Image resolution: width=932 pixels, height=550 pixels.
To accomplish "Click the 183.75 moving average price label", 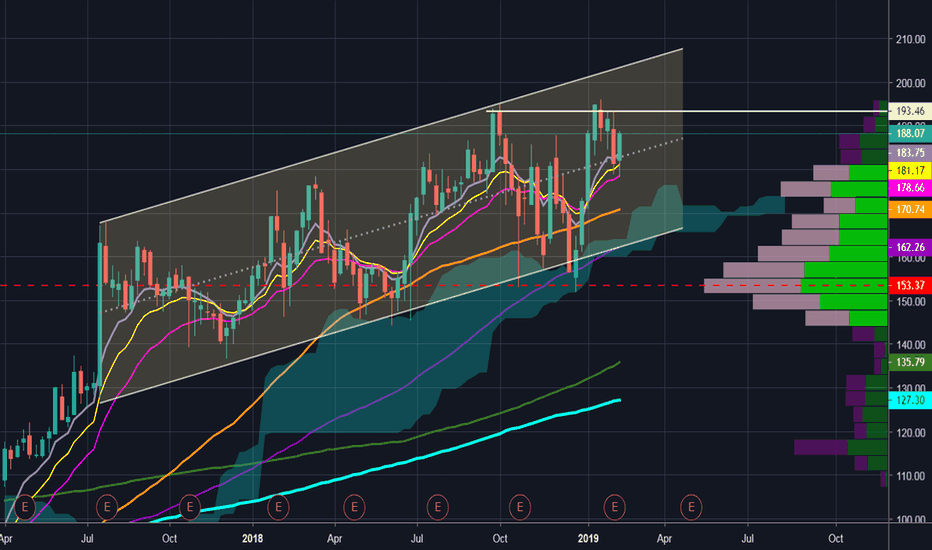I will pyautogui.click(x=910, y=153).
